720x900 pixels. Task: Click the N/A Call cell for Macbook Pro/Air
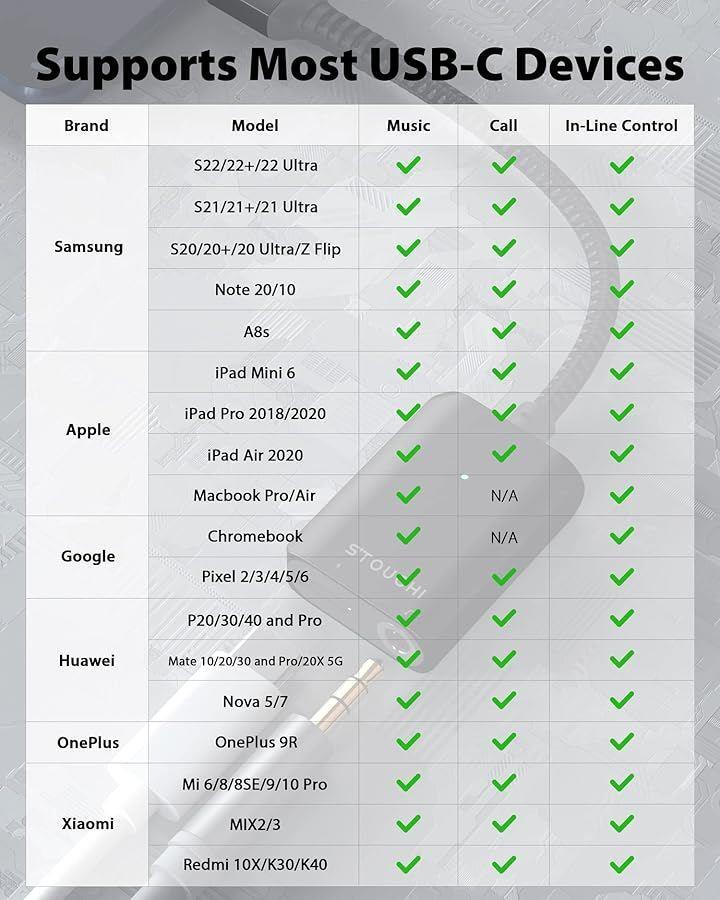pos(504,496)
